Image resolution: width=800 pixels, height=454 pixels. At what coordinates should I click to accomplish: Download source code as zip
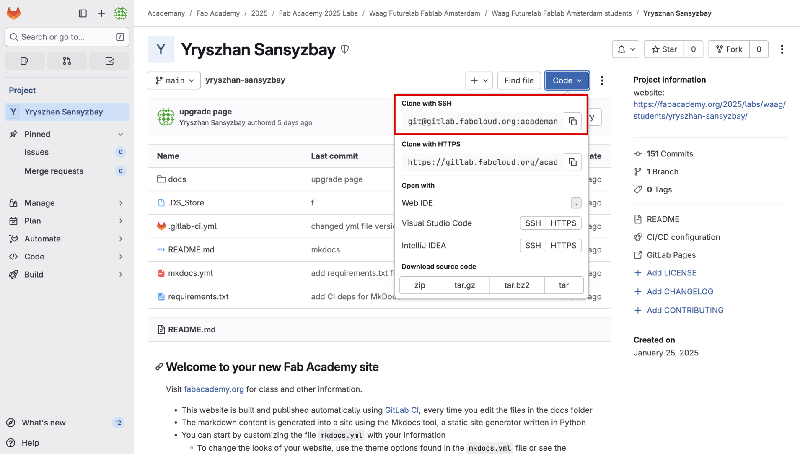click(420, 285)
